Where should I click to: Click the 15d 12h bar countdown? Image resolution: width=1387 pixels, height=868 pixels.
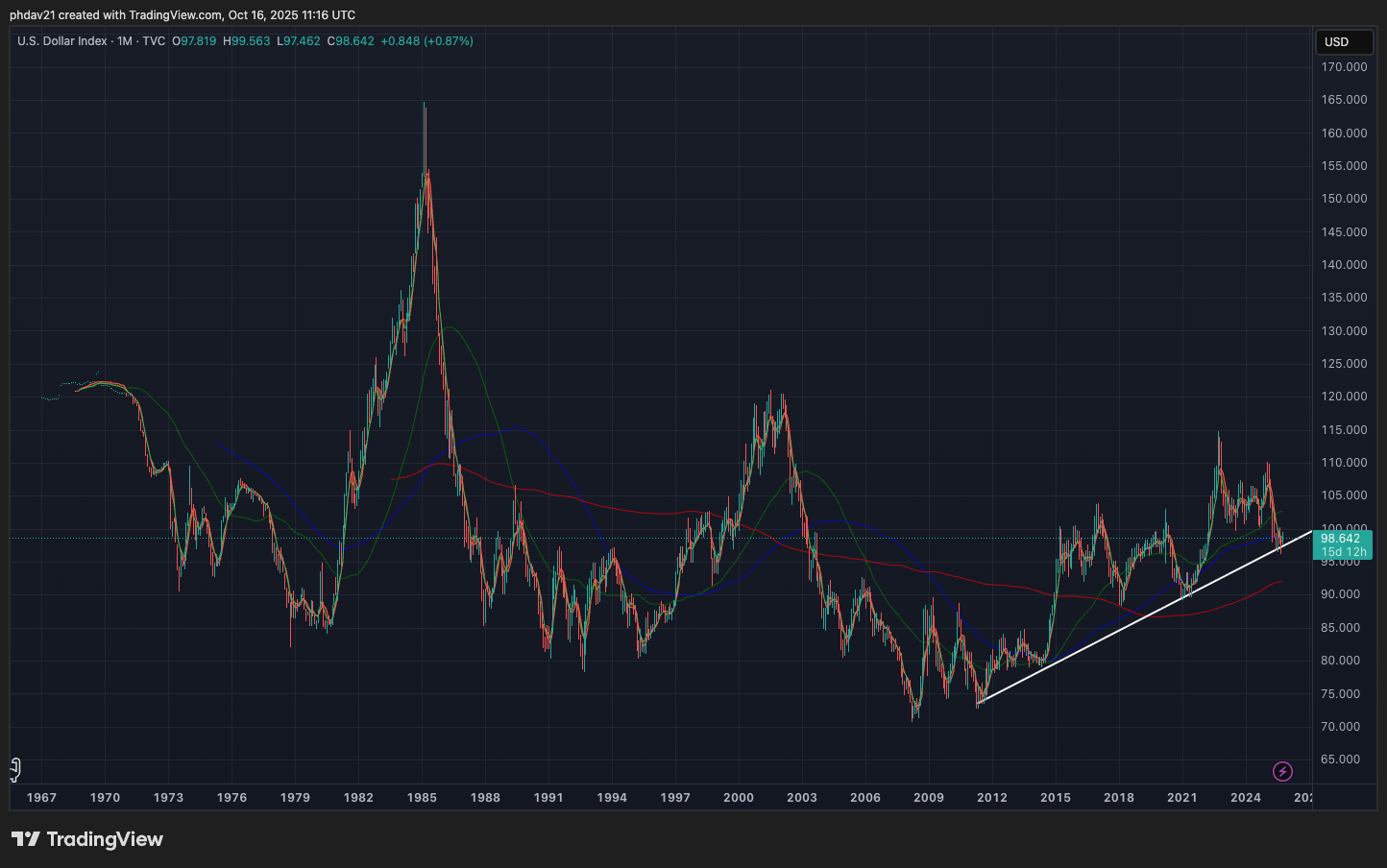(1343, 552)
